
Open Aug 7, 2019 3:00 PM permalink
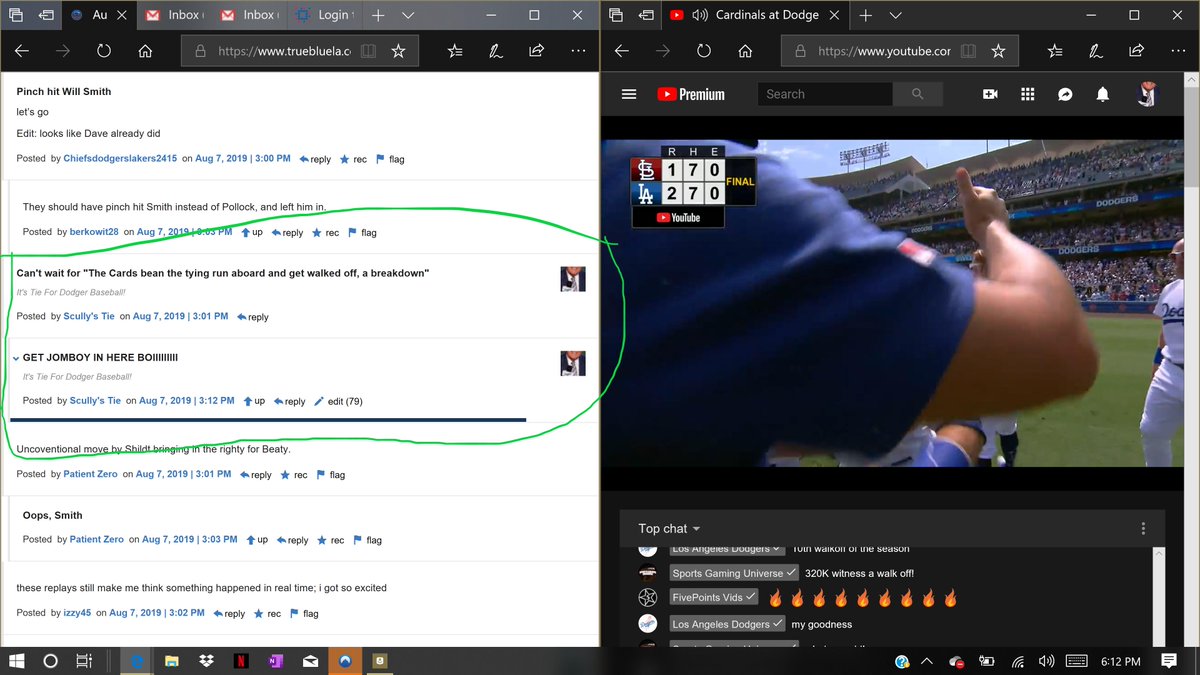pos(243,159)
